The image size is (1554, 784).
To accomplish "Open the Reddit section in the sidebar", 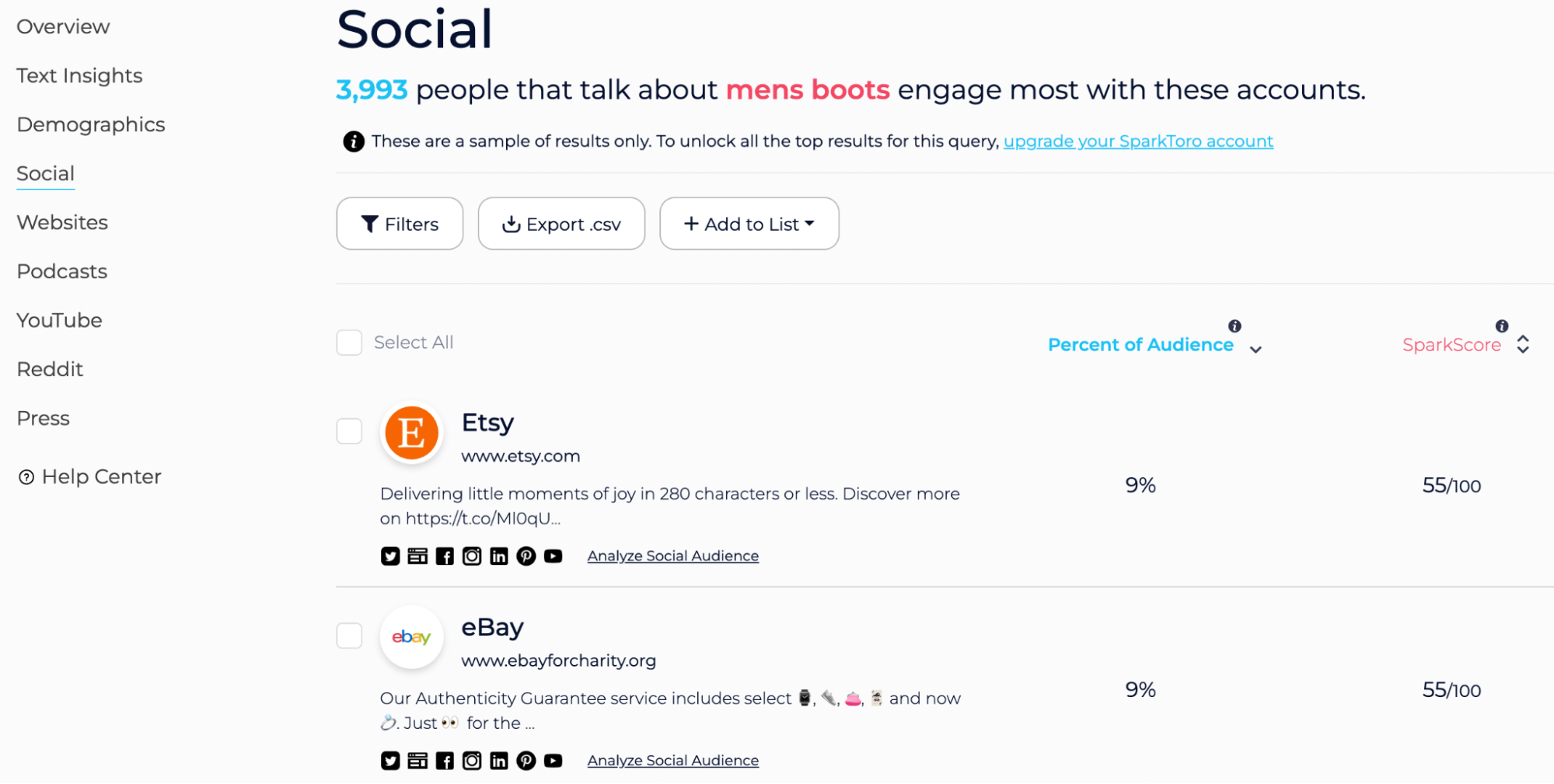I will (x=50, y=369).
